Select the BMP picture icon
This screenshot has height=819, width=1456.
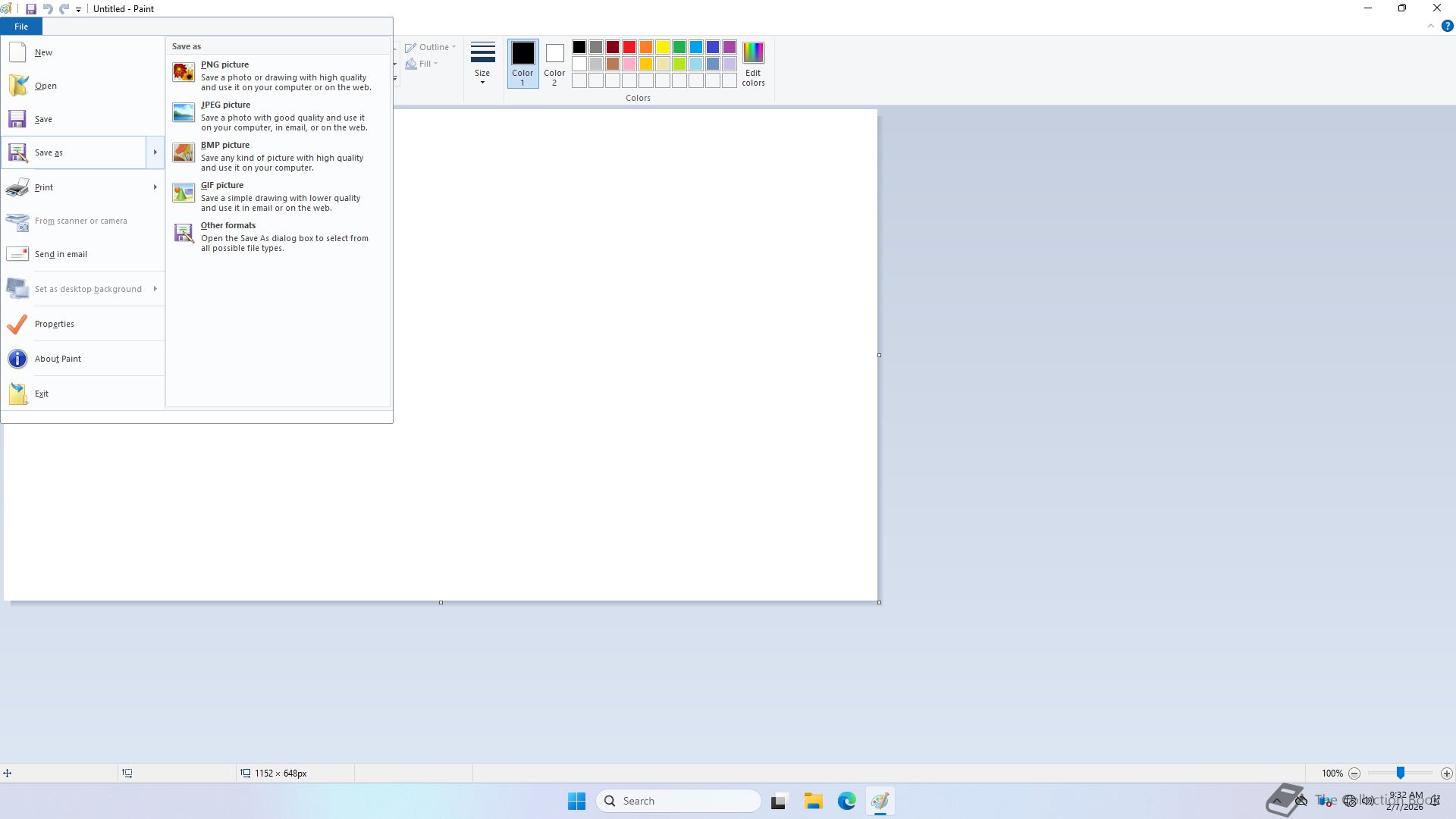click(184, 153)
